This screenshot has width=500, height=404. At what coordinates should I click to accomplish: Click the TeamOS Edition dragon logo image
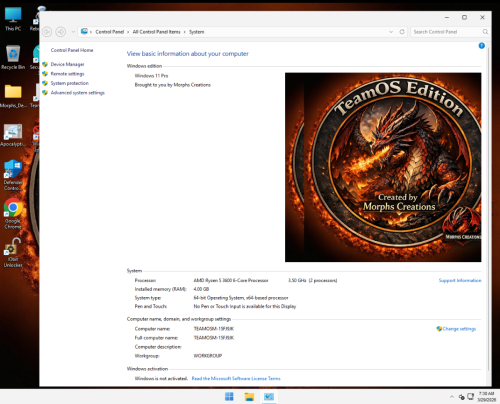click(x=383, y=167)
